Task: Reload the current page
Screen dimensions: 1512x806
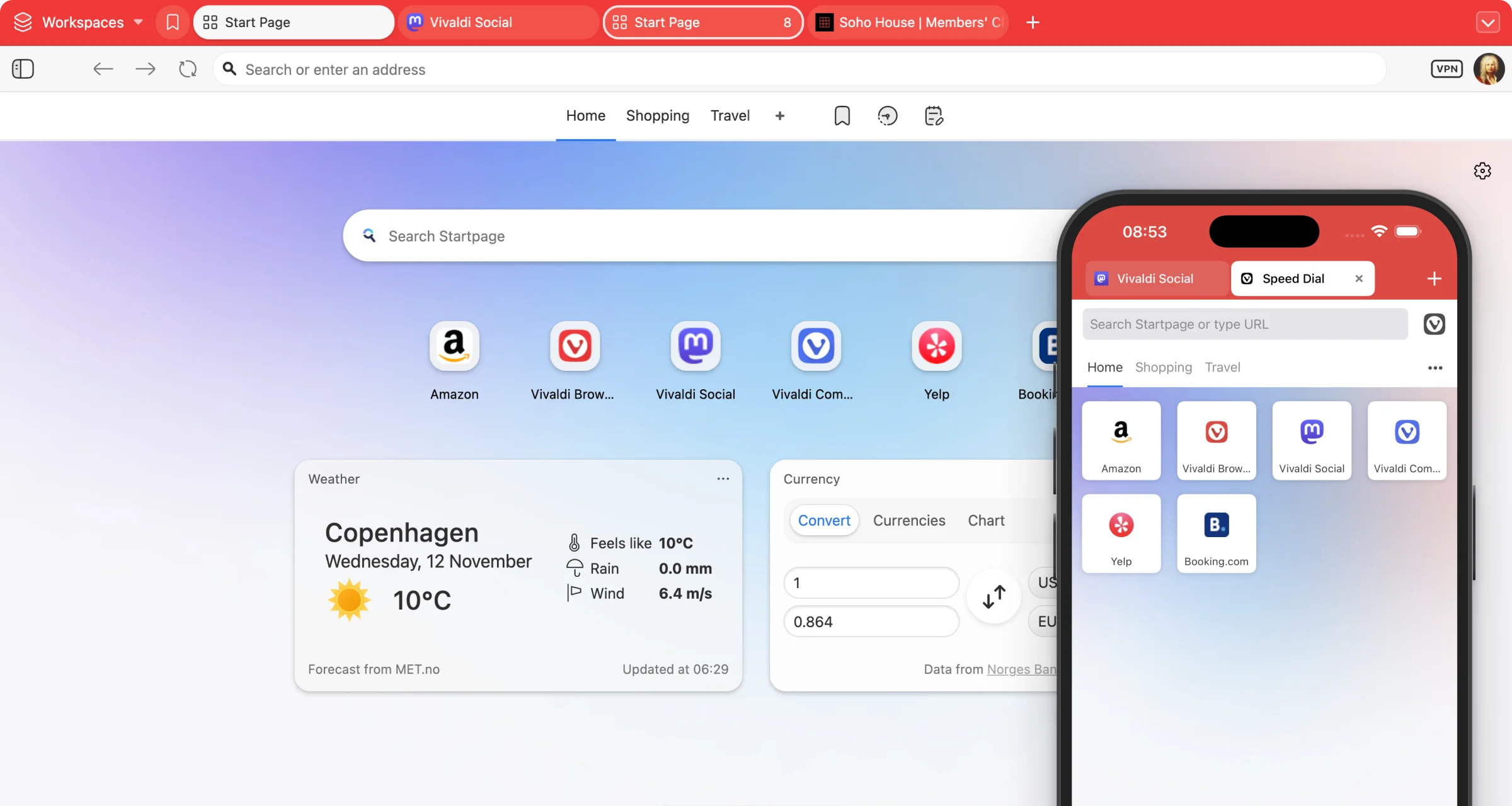Action: pos(187,69)
